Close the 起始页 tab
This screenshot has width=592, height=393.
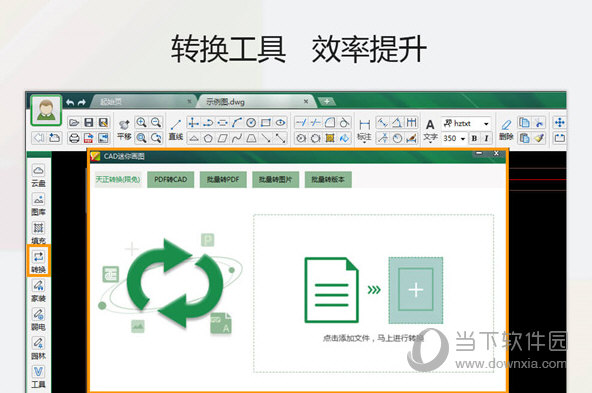(x=190, y=101)
